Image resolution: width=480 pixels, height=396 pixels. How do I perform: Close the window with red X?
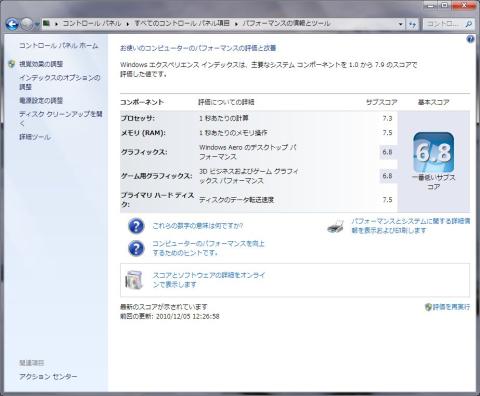click(465, 5)
